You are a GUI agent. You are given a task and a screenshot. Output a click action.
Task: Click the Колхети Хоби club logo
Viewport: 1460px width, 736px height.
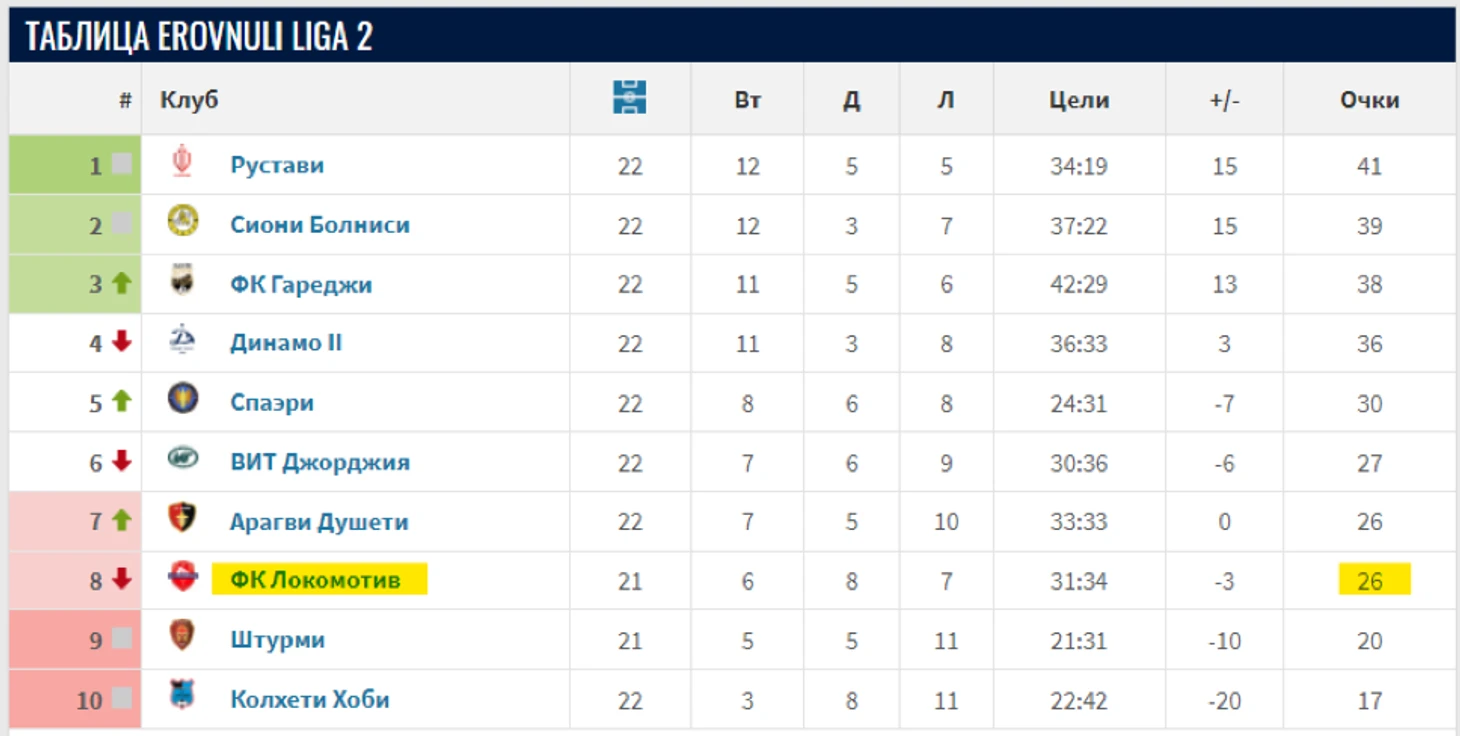point(182,695)
